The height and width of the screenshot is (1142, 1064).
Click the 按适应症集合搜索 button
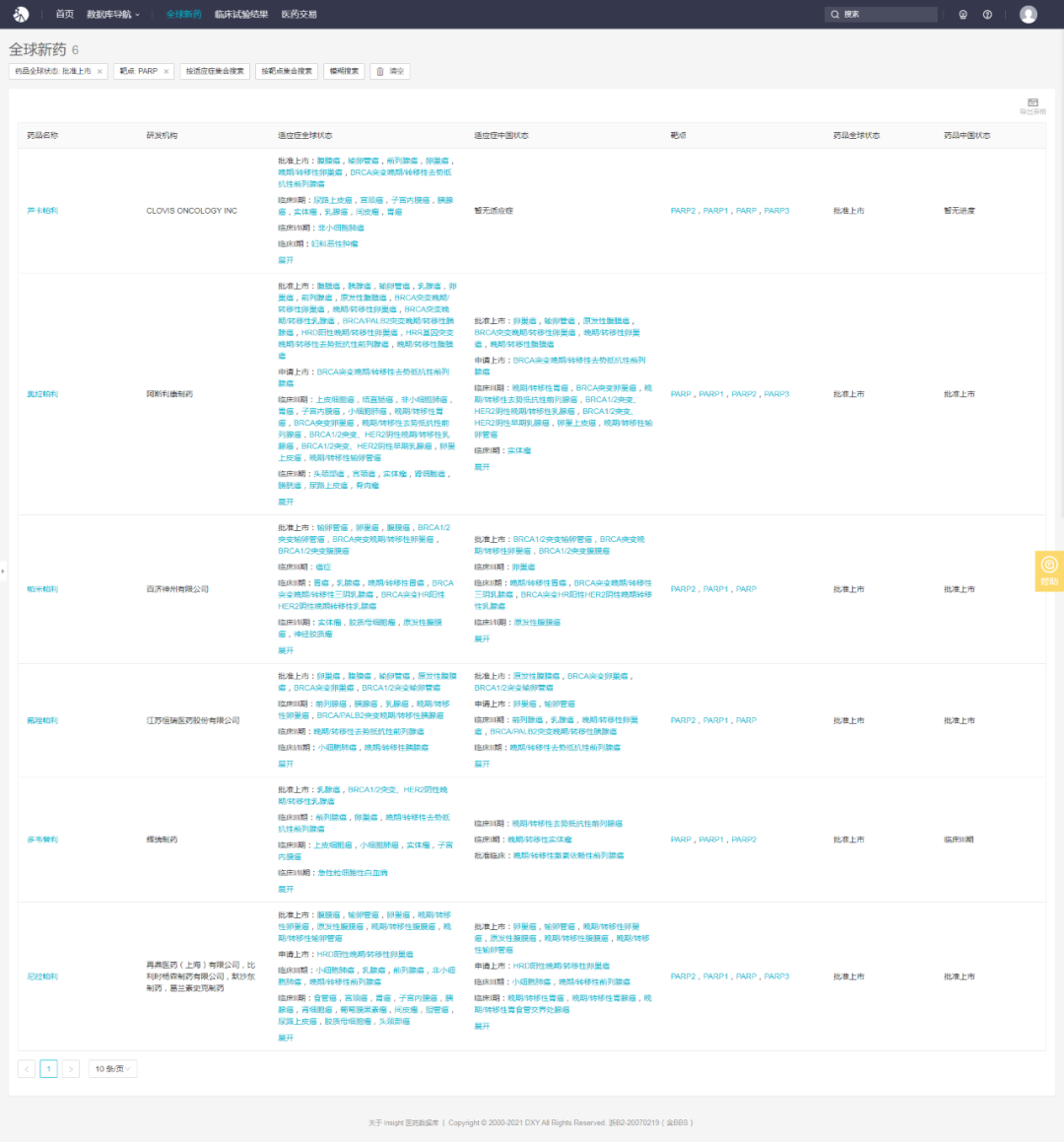tap(215, 71)
